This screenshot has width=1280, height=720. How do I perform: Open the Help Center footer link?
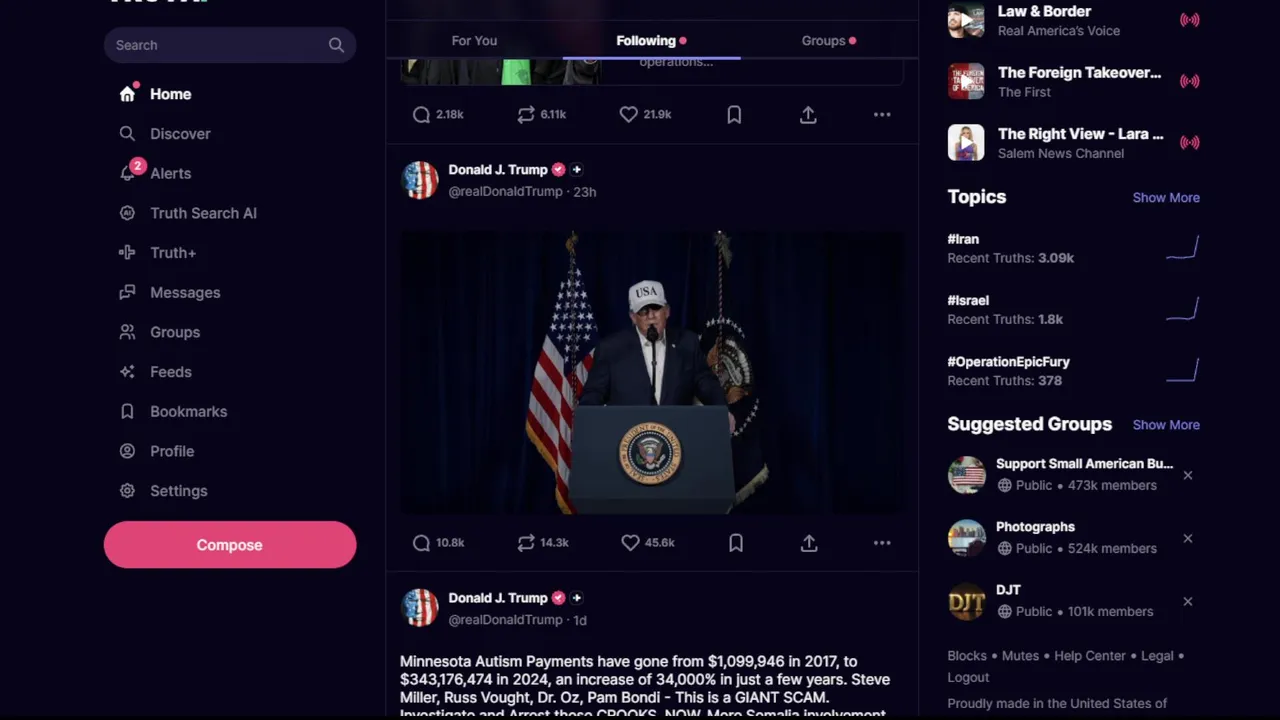(x=1090, y=656)
